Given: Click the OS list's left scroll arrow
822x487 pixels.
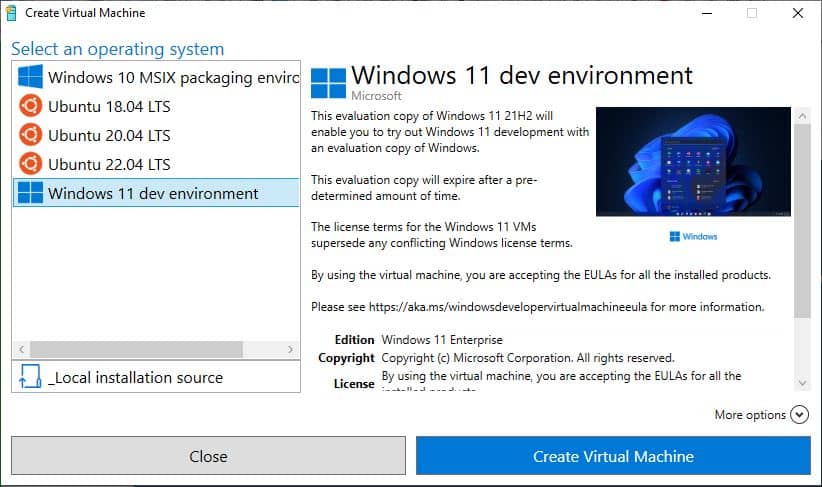Looking at the screenshot, I should coord(21,349).
